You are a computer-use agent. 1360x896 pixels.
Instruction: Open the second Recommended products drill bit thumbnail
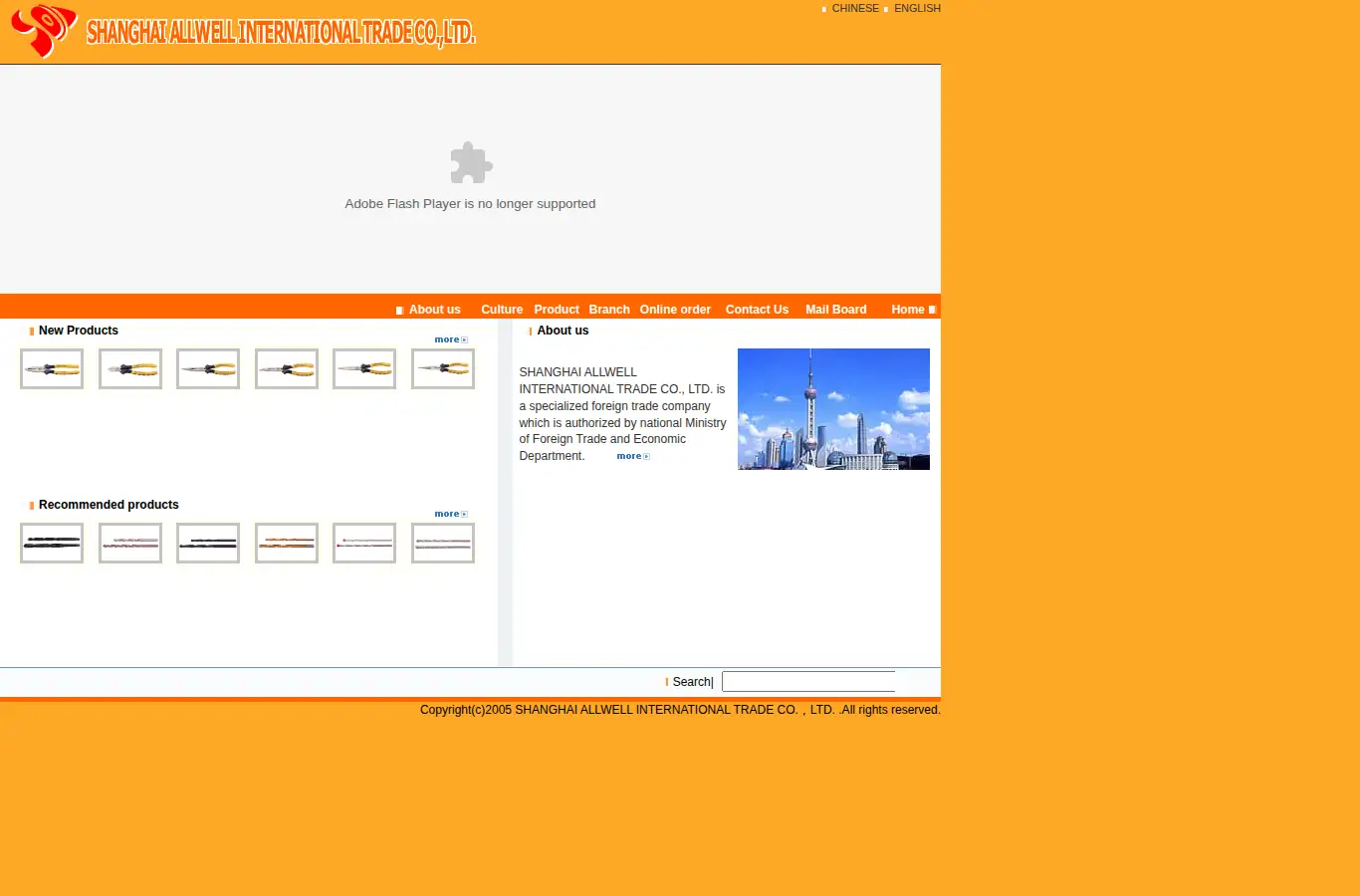tap(130, 543)
